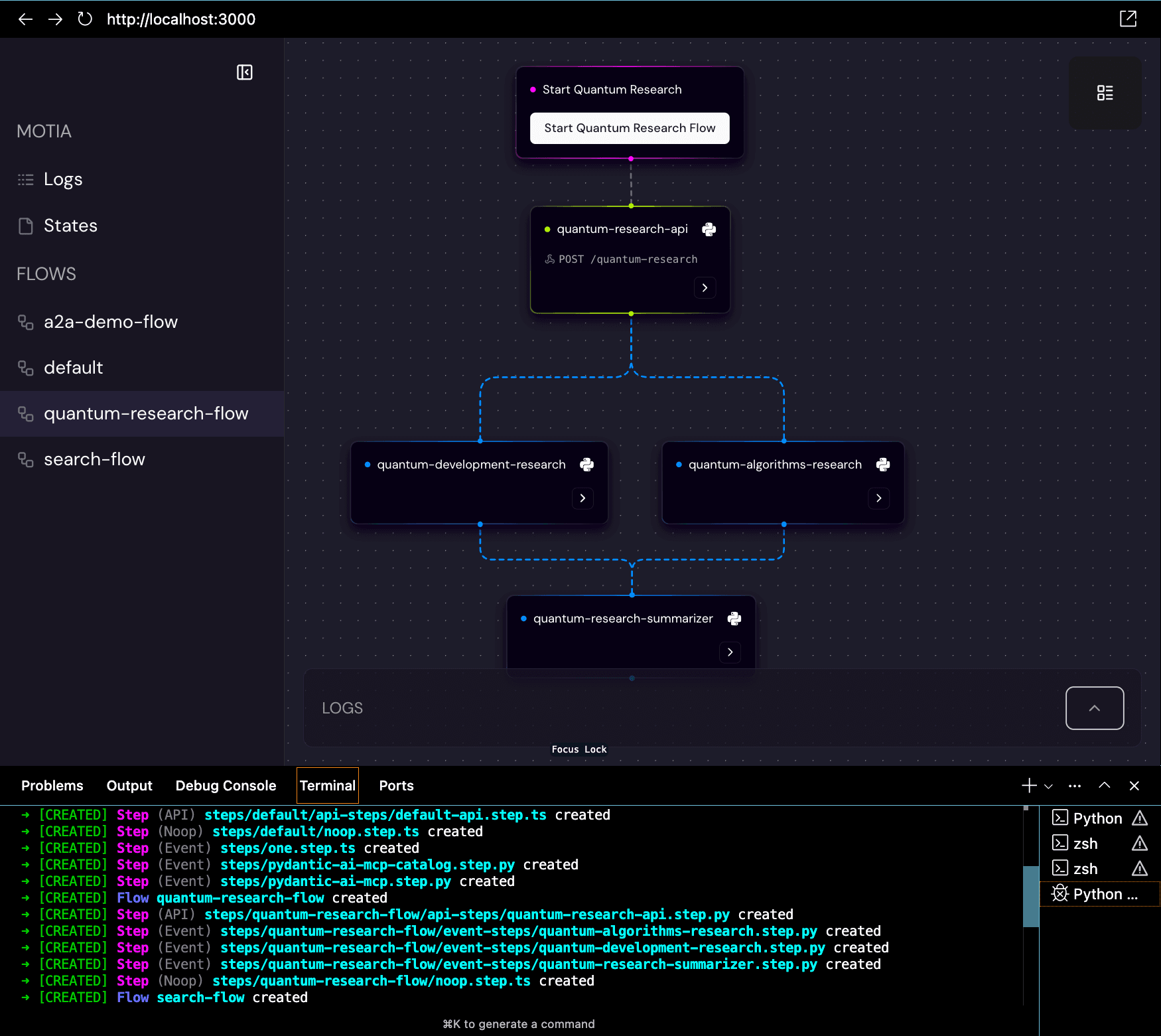Select the quantum-research-summarizer node title
The width and height of the screenshot is (1161, 1036).
(x=623, y=619)
